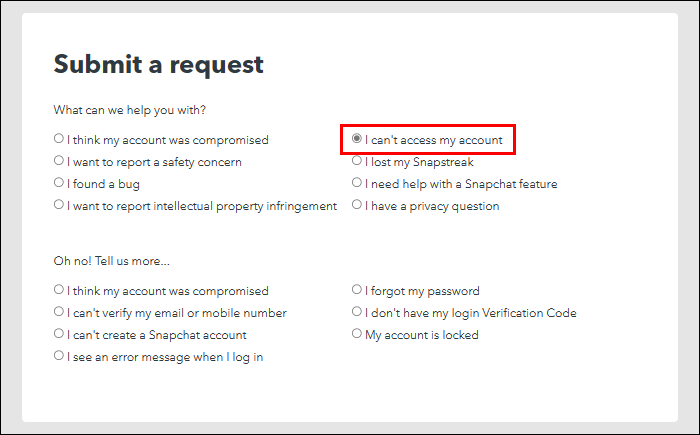Choose the 'I found a bug' option
The height and width of the screenshot is (435, 700).
pyautogui.click(x=59, y=183)
